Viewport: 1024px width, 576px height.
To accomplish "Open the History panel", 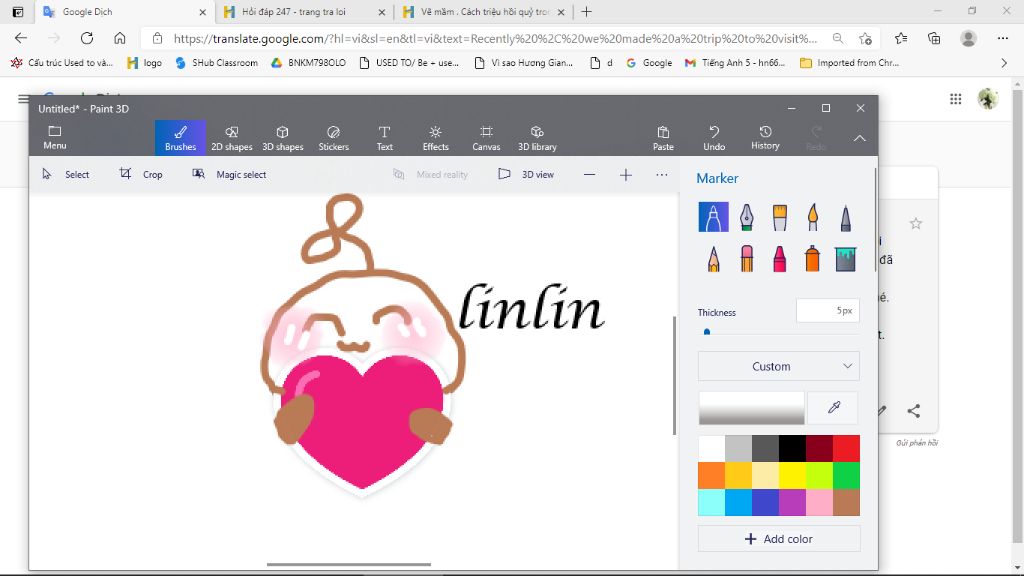I will [x=765, y=138].
